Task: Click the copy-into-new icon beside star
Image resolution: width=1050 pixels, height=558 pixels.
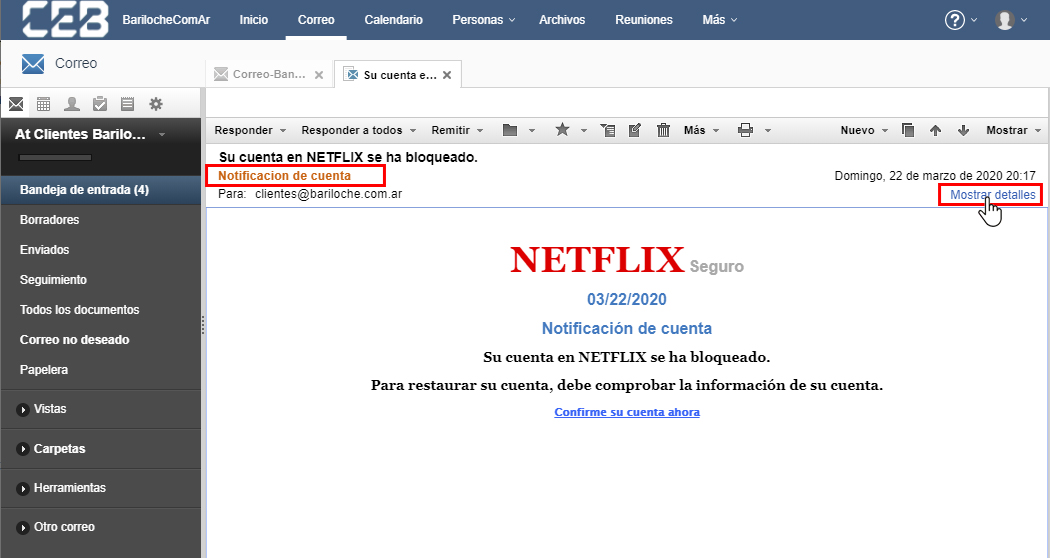Action: pos(607,130)
